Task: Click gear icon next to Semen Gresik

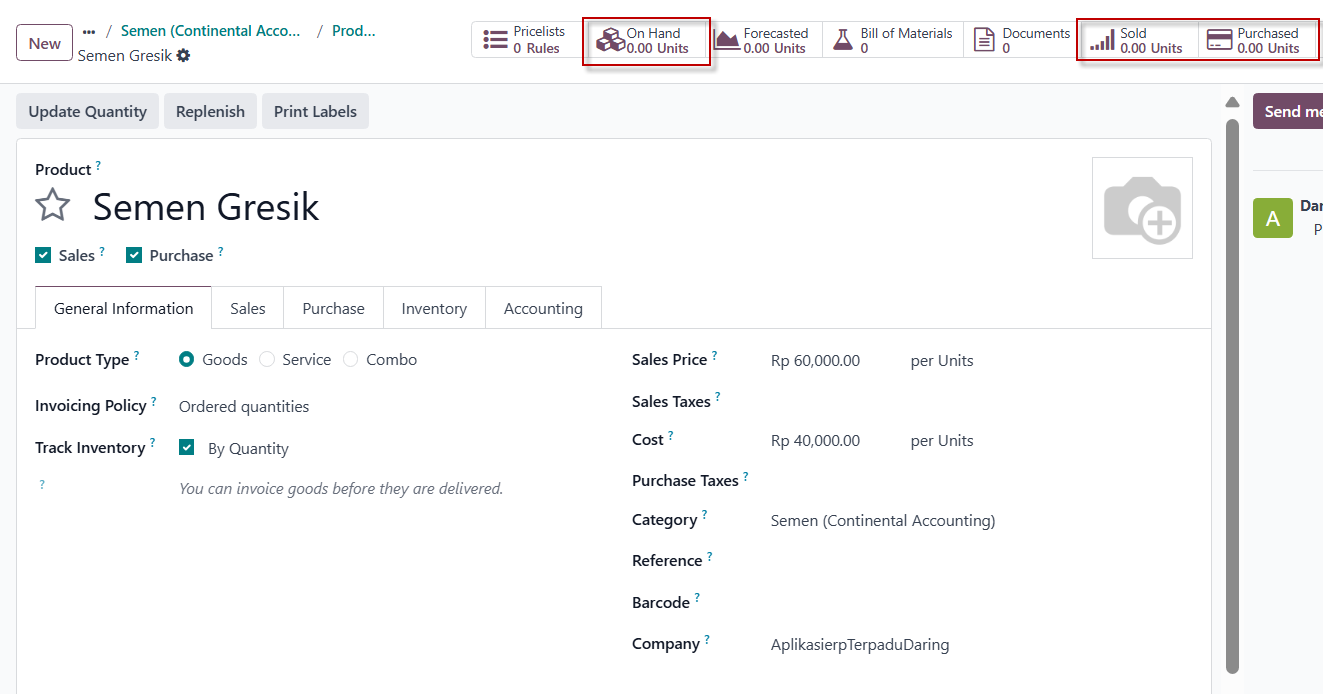Action: pyautogui.click(x=183, y=56)
